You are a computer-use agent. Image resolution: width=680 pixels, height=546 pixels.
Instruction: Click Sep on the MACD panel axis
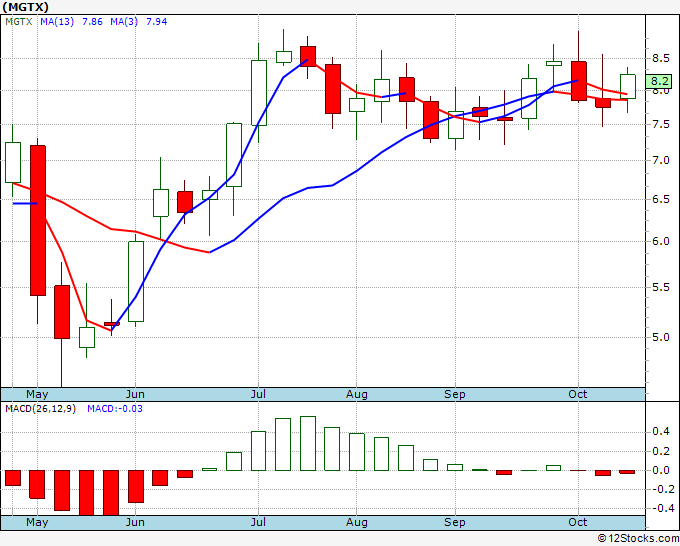(454, 522)
